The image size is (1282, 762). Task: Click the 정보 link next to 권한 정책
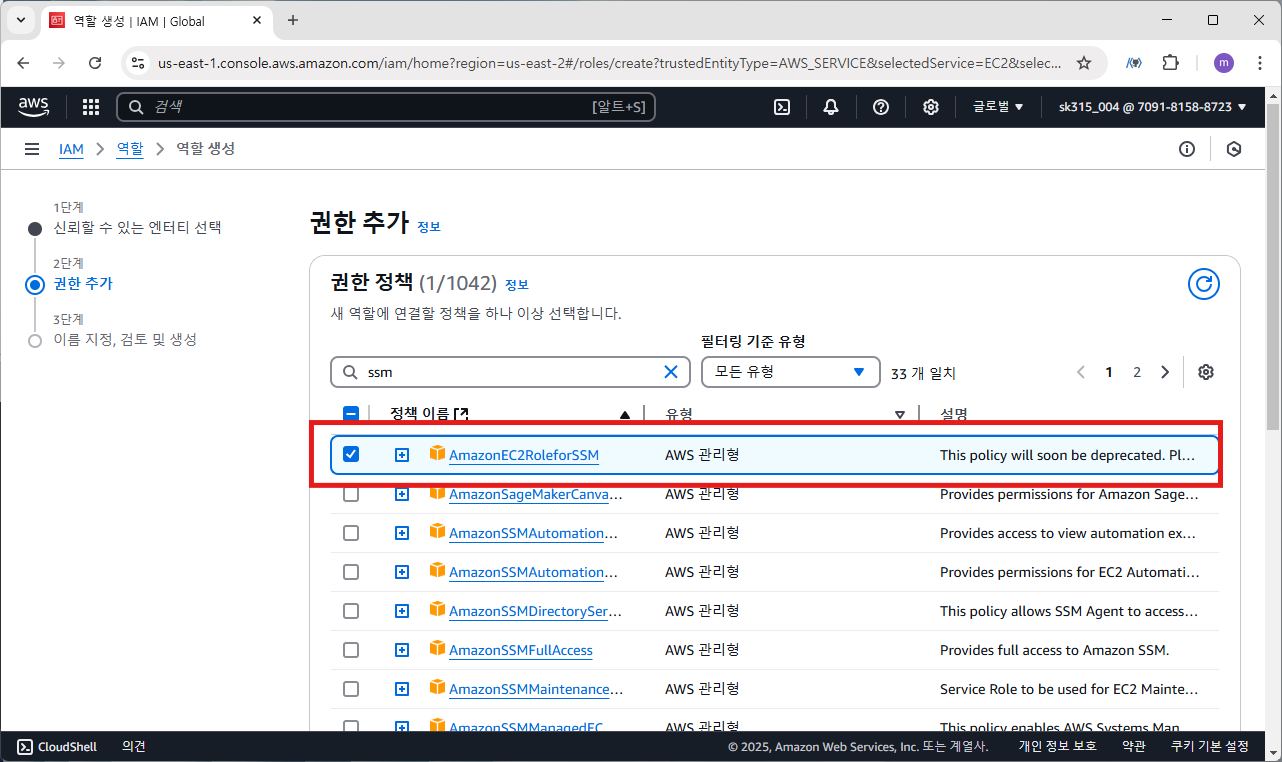(517, 284)
